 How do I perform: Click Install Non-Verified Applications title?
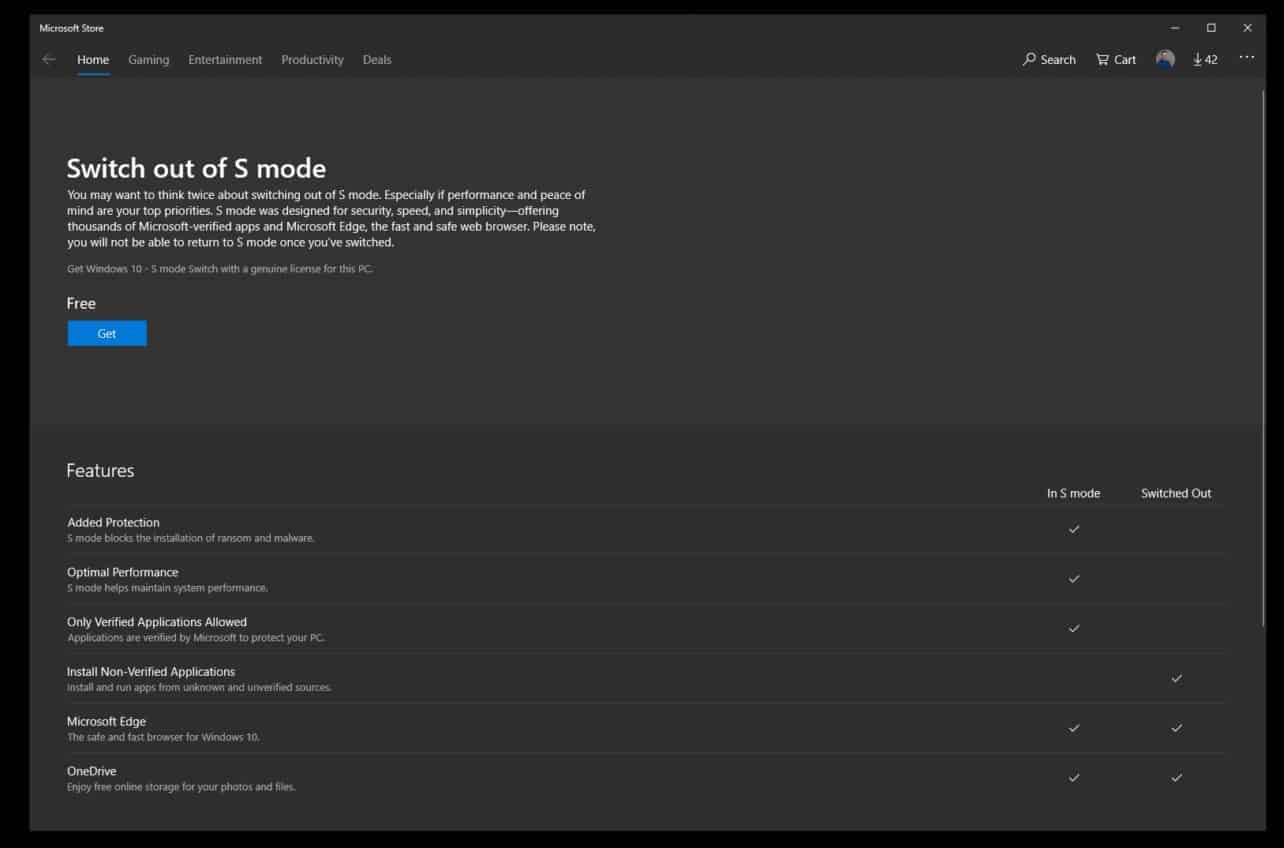(151, 672)
